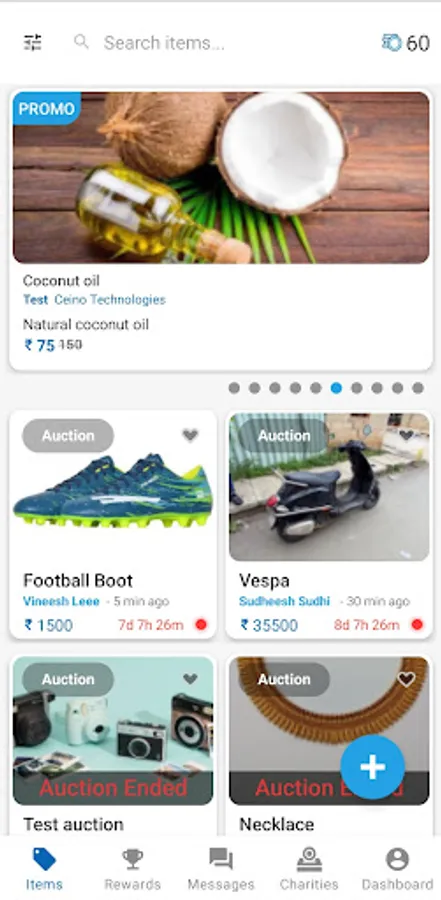Open the Messages chat tab
This screenshot has width=441, height=900.
pyautogui.click(x=220, y=870)
